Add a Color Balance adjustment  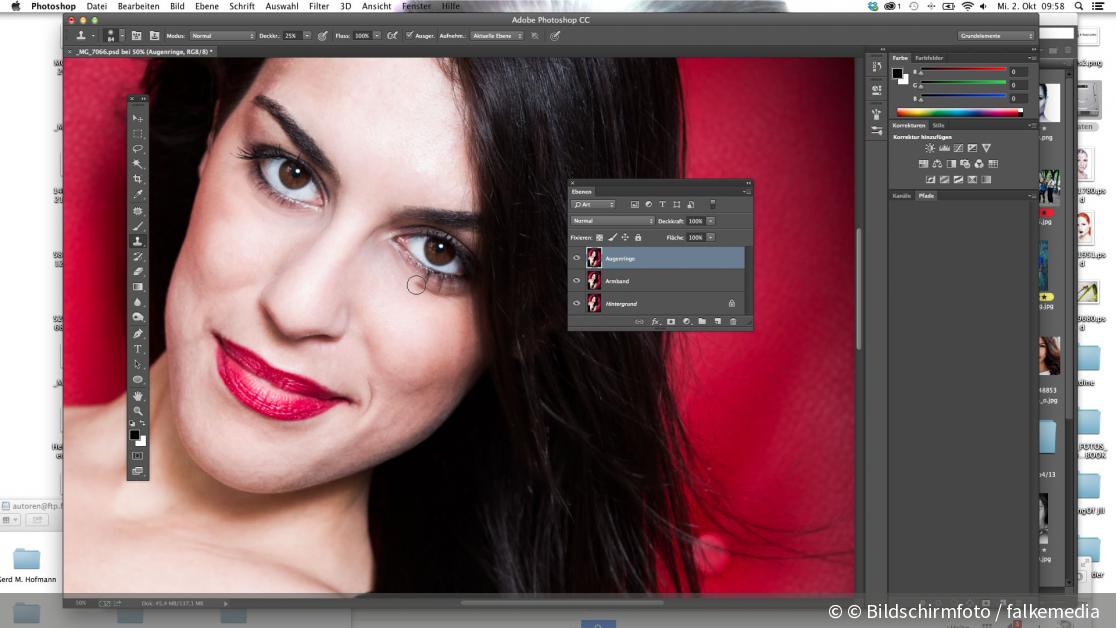(x=937, y=164)
